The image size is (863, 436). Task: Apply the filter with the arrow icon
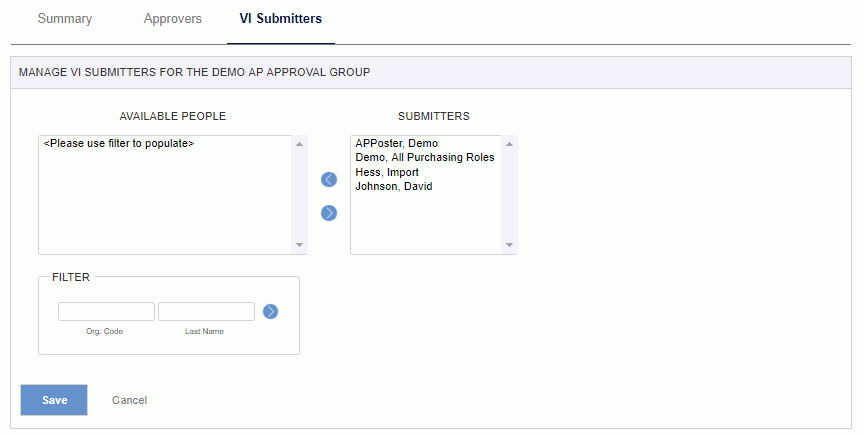(270, 312)
